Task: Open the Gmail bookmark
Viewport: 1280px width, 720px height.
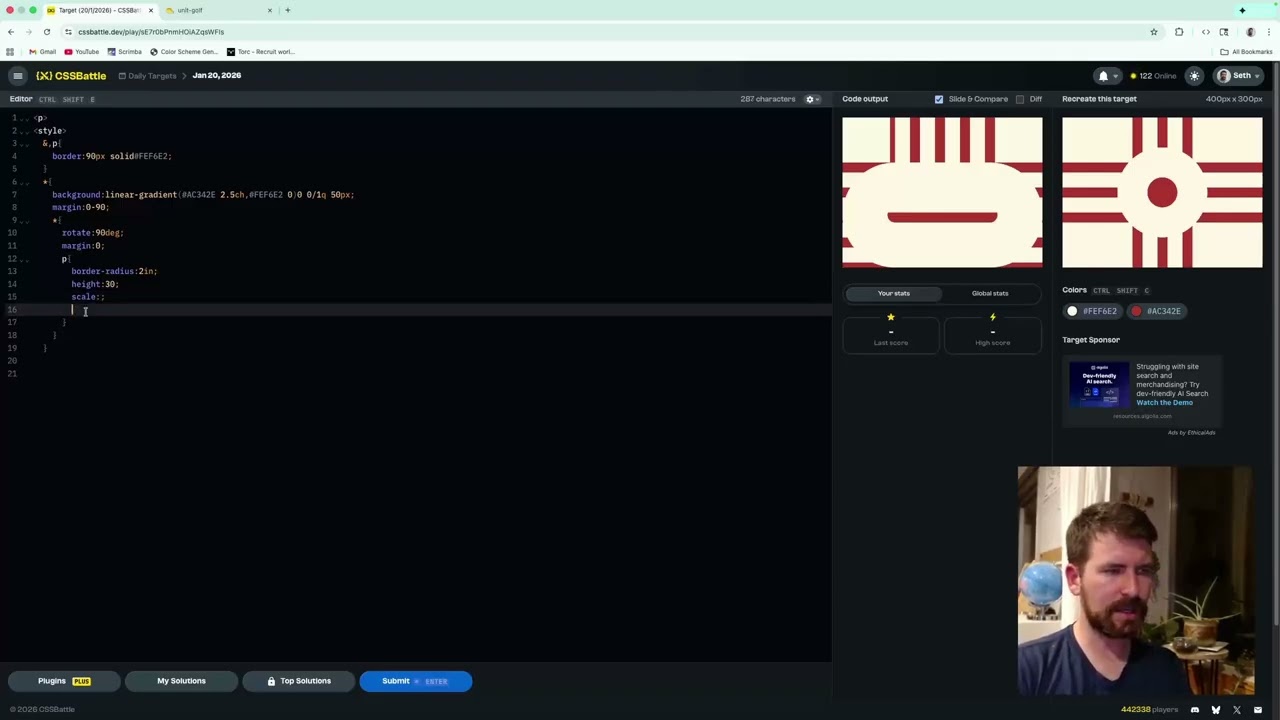Action: pos(42,52)
